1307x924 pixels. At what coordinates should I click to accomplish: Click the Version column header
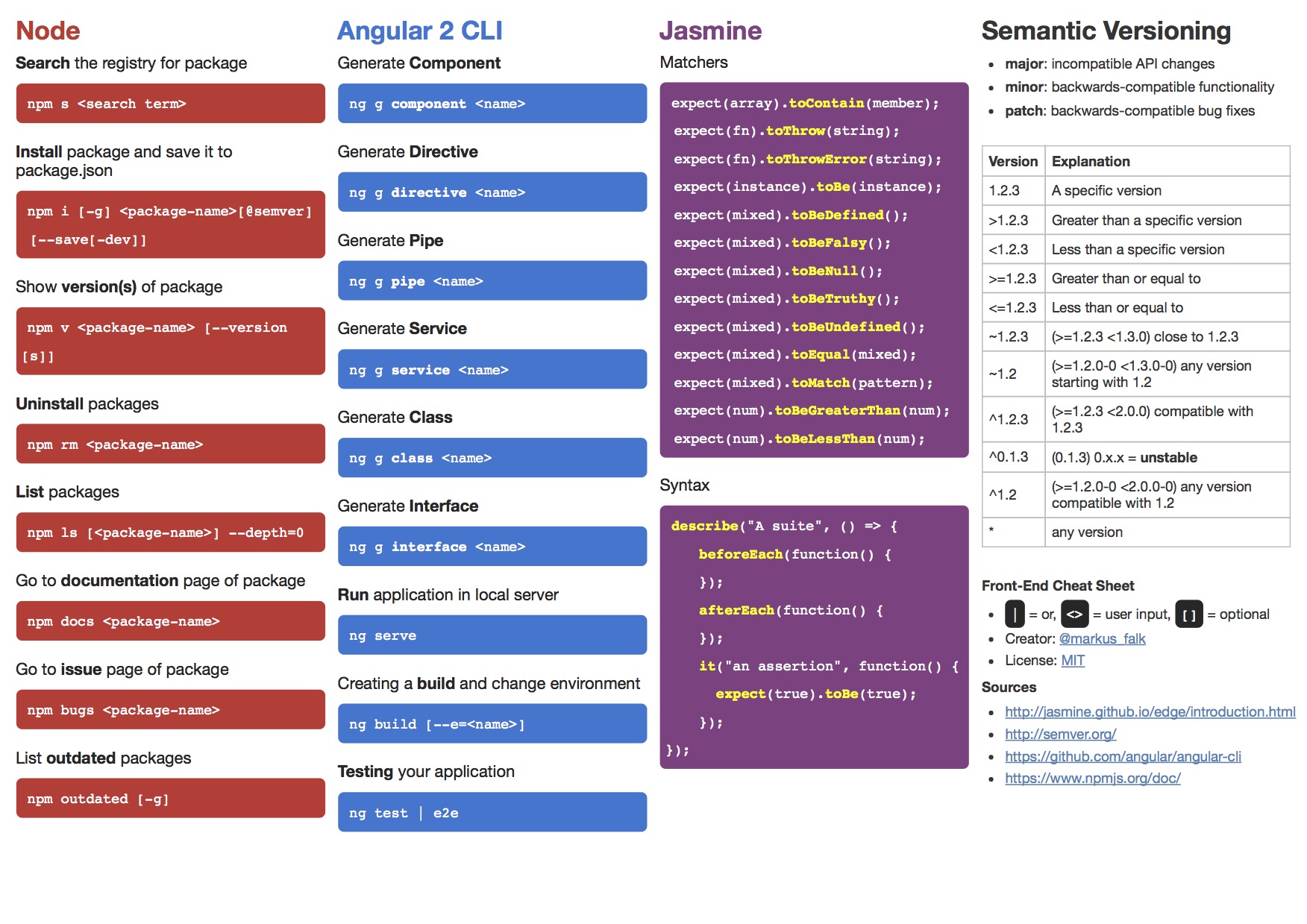[x=1014, y=161]
